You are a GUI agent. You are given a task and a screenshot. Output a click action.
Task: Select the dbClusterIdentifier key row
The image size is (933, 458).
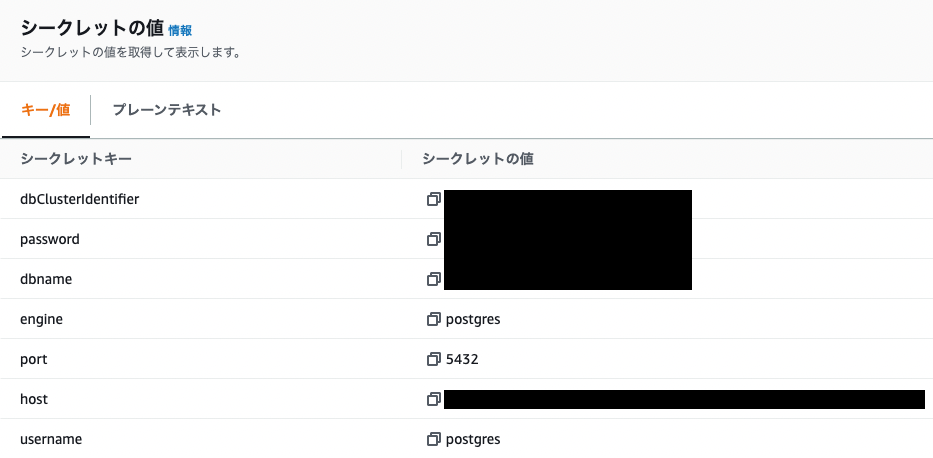(x=466, y=199)
